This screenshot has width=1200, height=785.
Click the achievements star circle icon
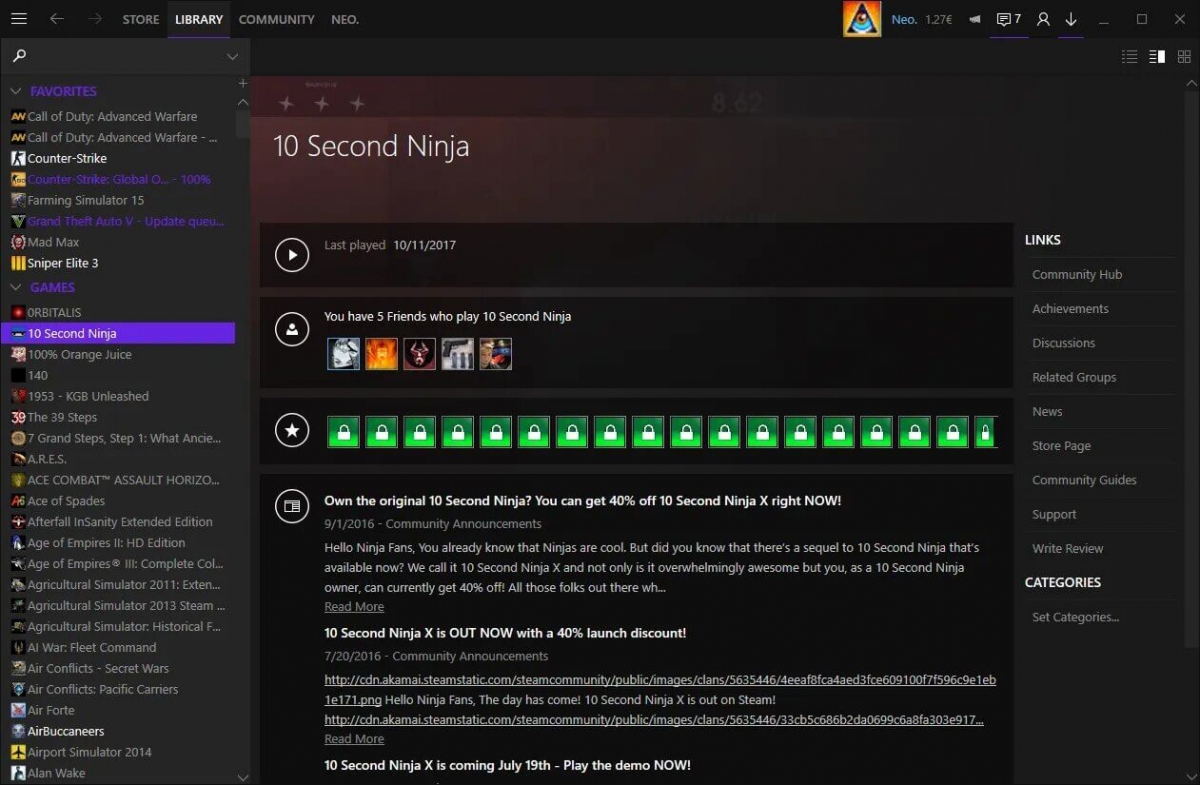coord(292,431)
